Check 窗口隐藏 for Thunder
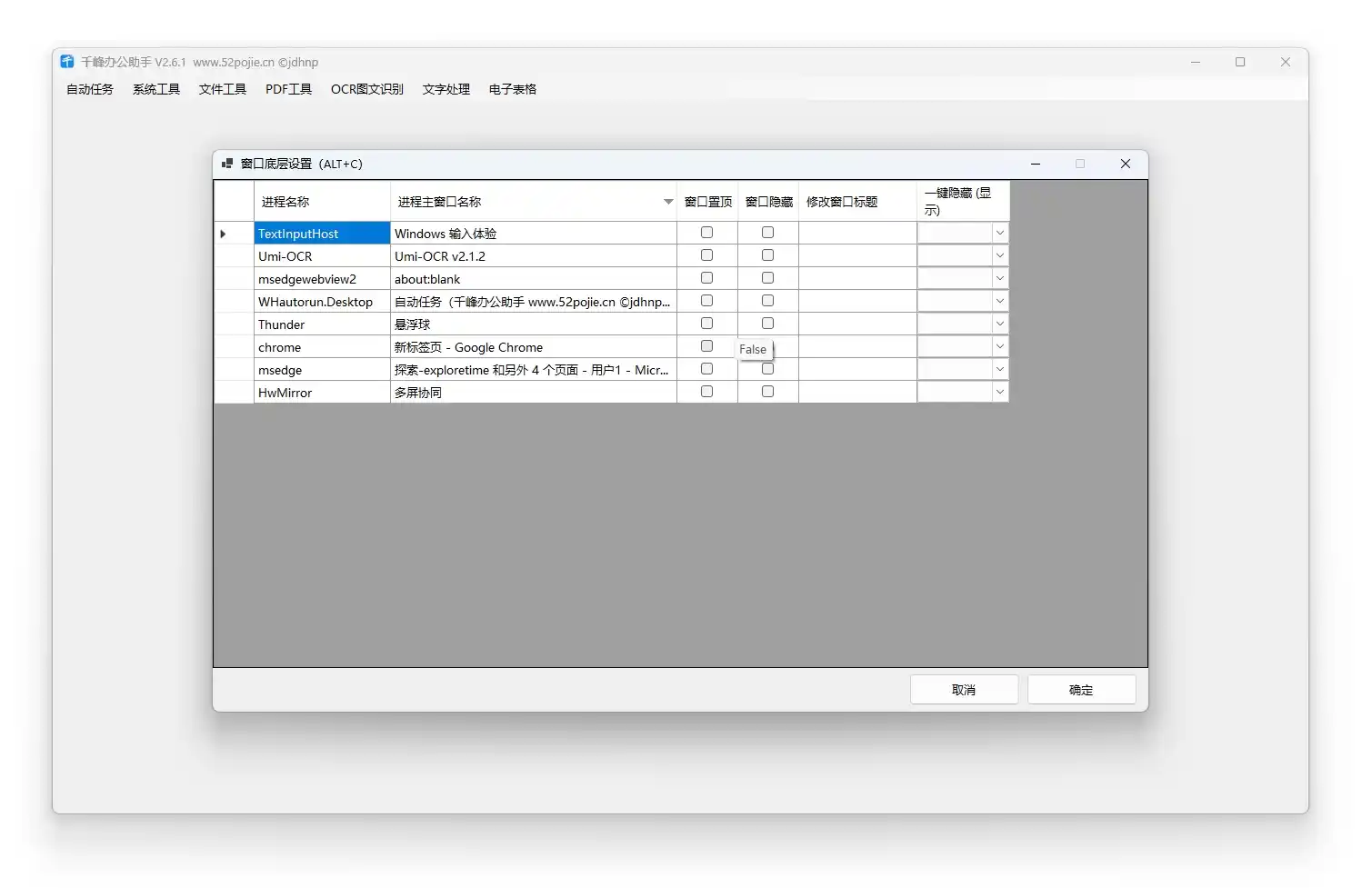The height and width of the screenshot is (888, 1372). tap(767, 324)
